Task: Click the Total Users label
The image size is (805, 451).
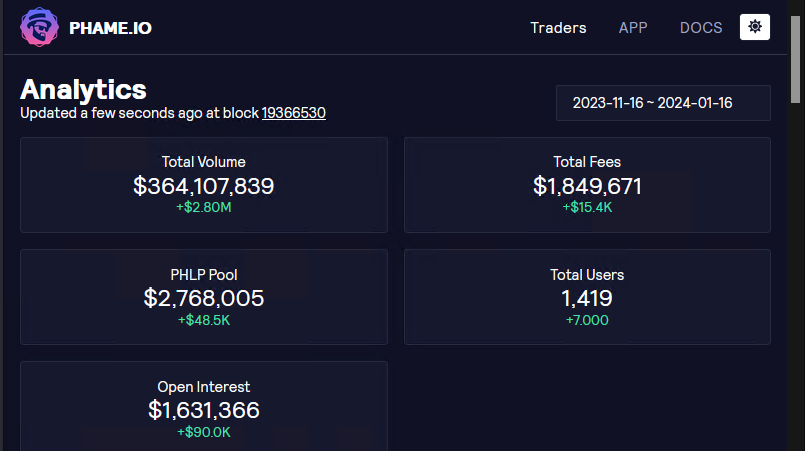Action: coord(587,275)
